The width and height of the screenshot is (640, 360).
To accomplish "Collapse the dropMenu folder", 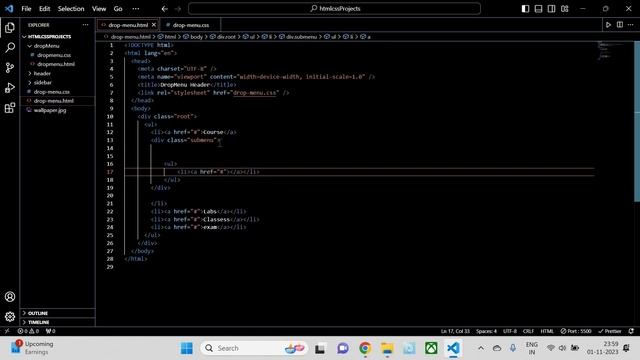I will 46,46.
